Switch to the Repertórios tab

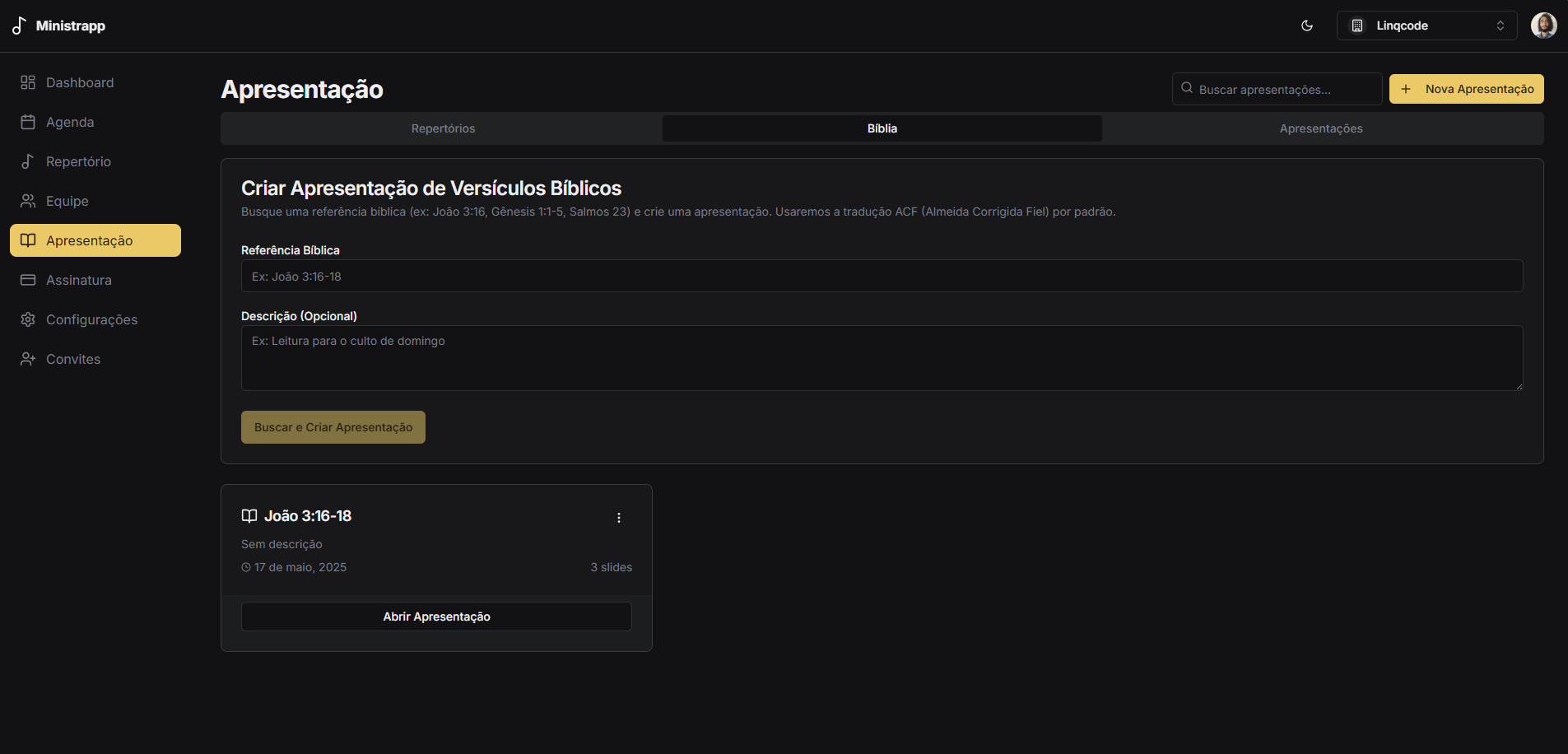pyautogui.click(x=443, y=128)
